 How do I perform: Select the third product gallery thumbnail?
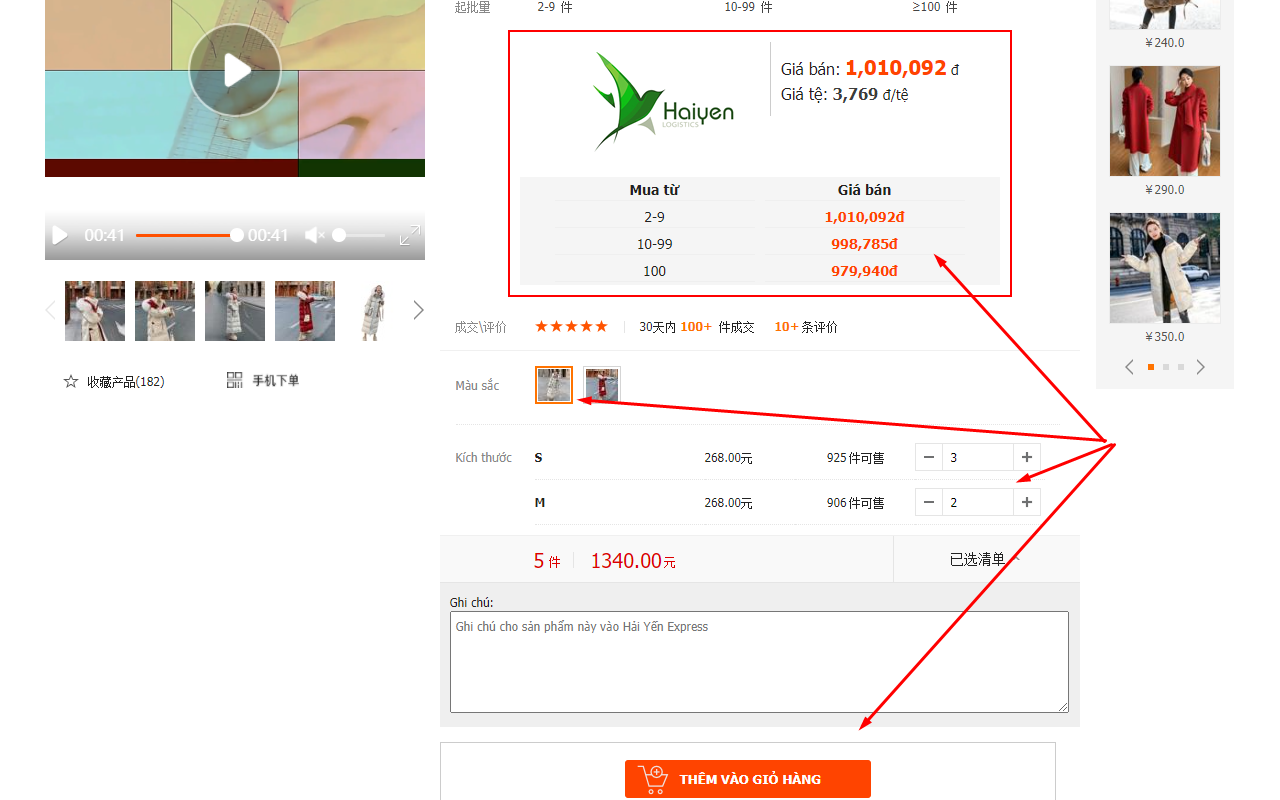235,311
